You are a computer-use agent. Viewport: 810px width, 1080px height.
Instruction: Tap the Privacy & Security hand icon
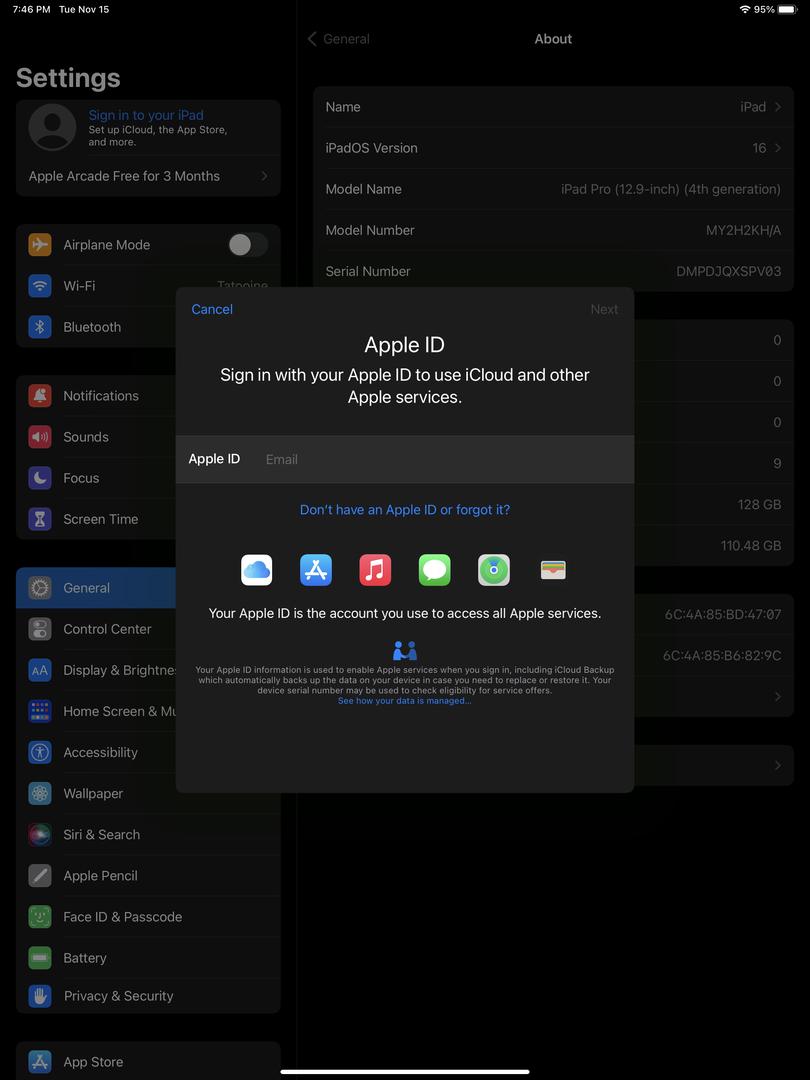tap(40, 996)
